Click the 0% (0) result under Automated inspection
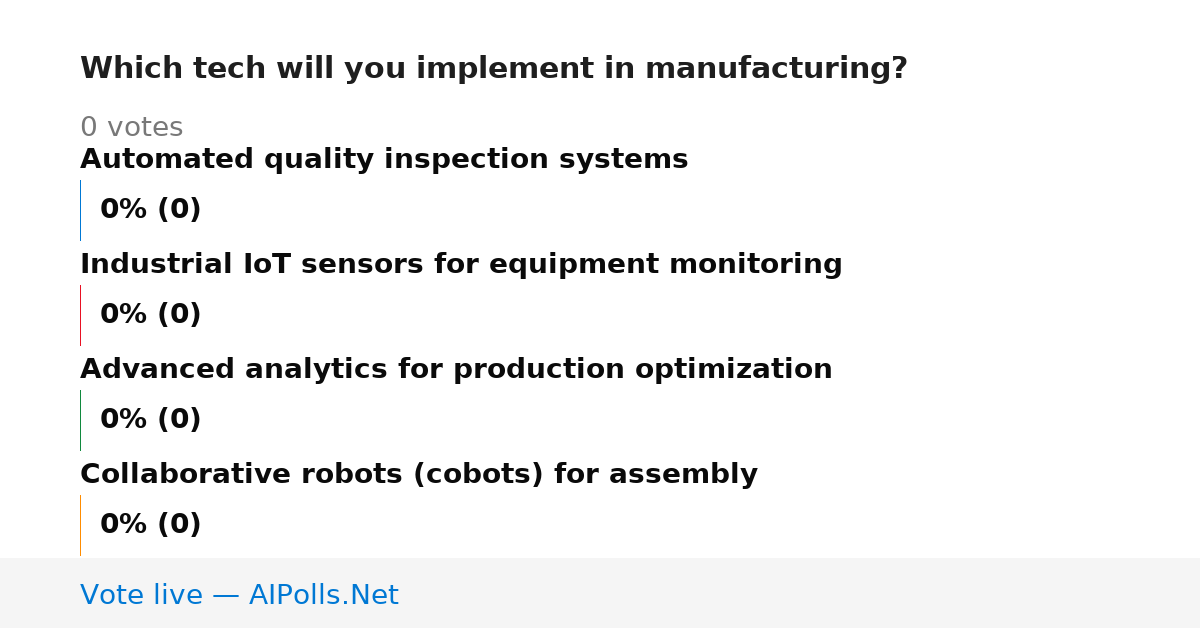The height and width of the screenshot is (628, 1200). [151, 210]
